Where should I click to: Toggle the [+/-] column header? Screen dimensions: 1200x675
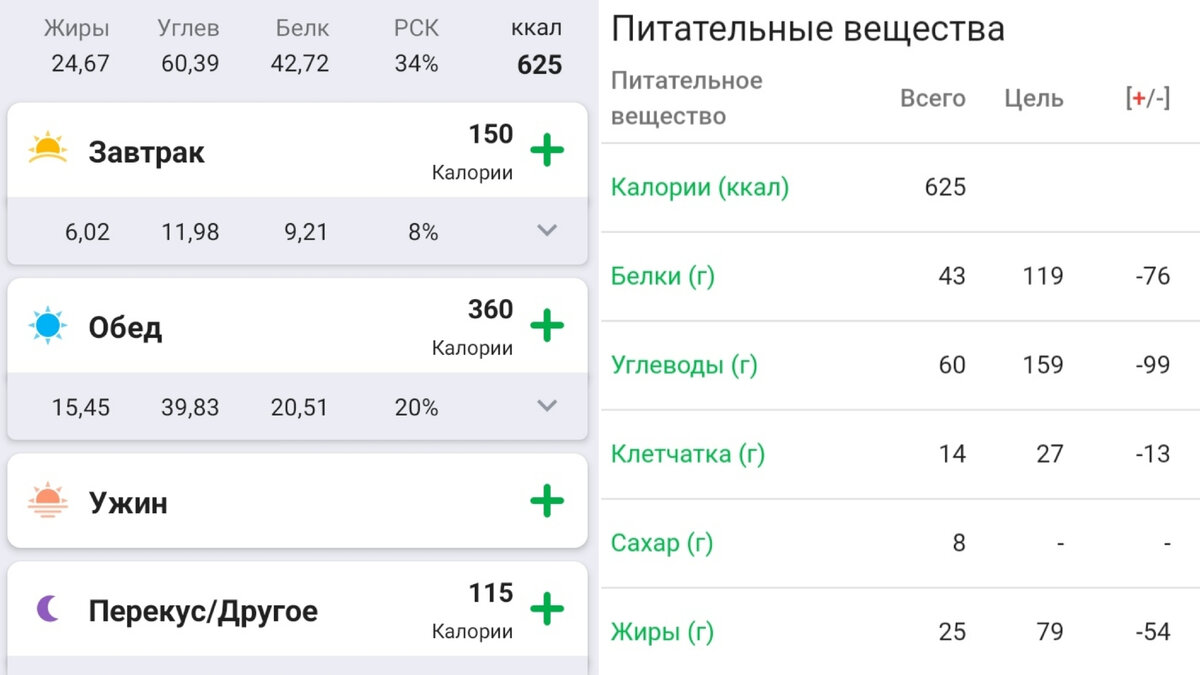[x=1148, y=99]
